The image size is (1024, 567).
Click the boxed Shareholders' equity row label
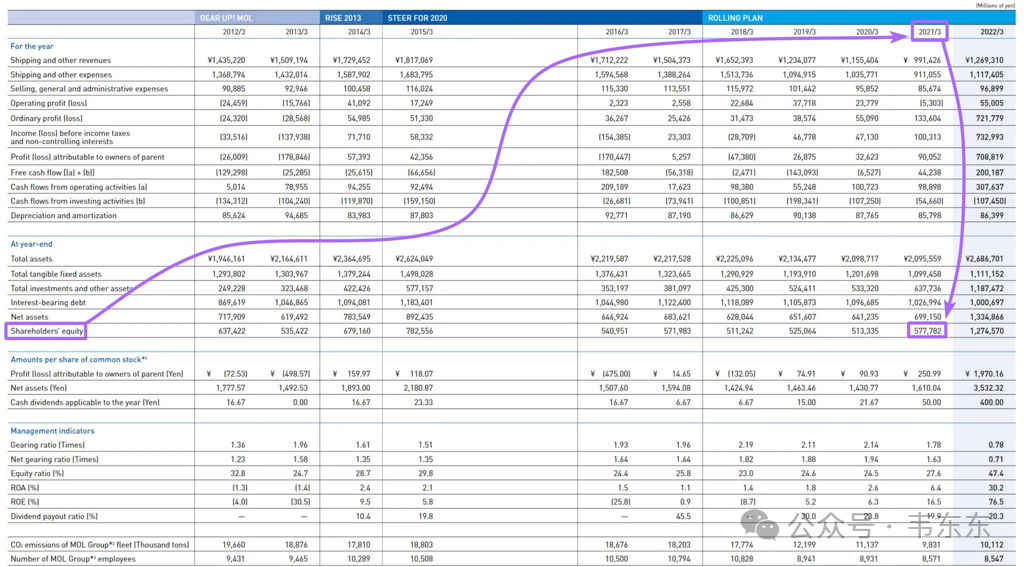pos(46,331)
